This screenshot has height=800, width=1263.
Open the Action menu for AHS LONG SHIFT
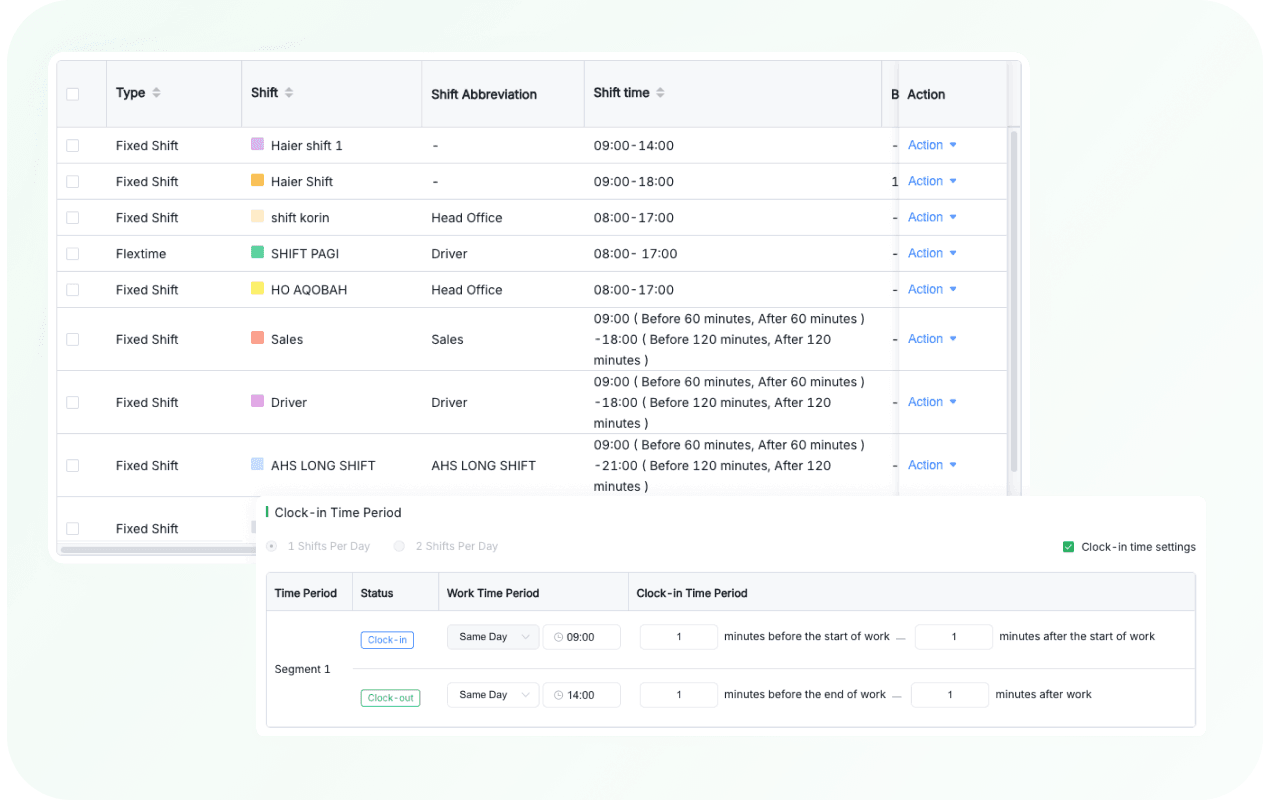(926, 464)
